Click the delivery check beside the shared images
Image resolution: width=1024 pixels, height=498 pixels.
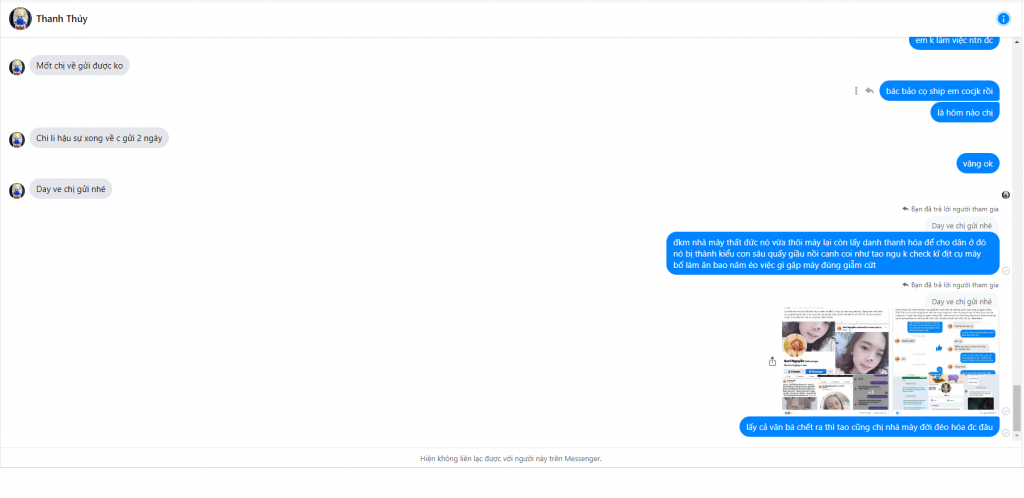[x=1006, y=411]
